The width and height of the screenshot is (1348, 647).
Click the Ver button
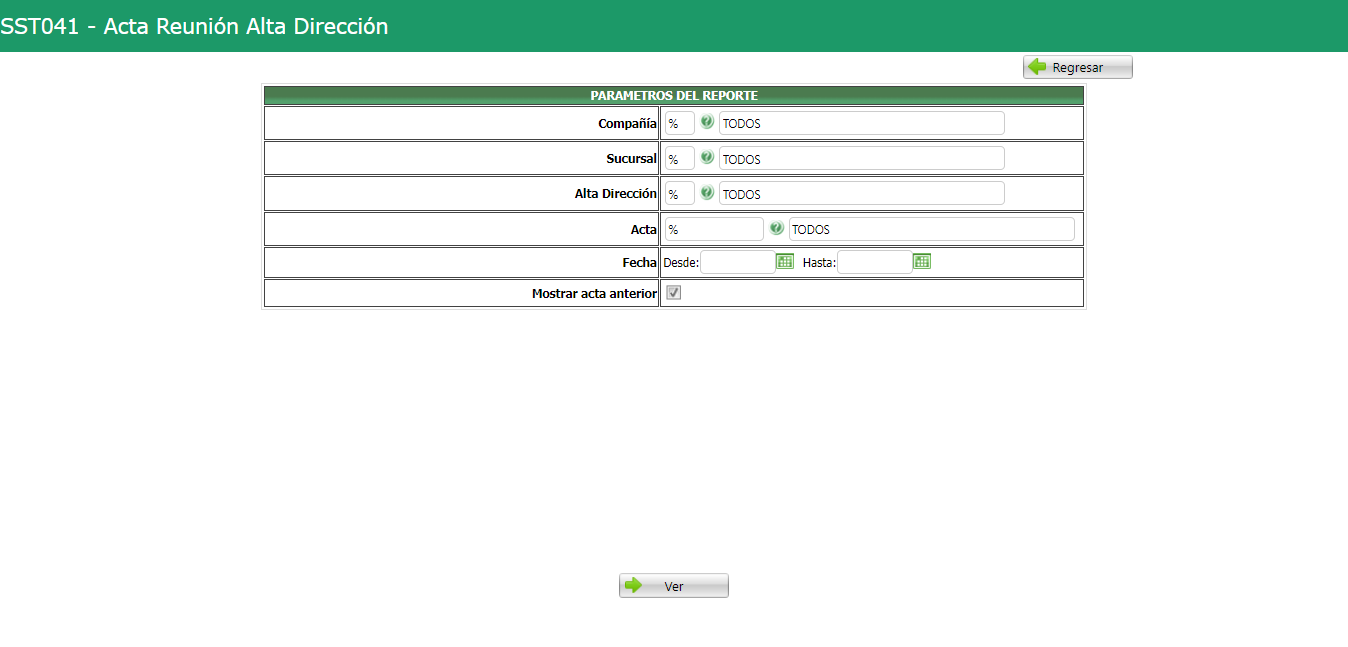[674, 586]
